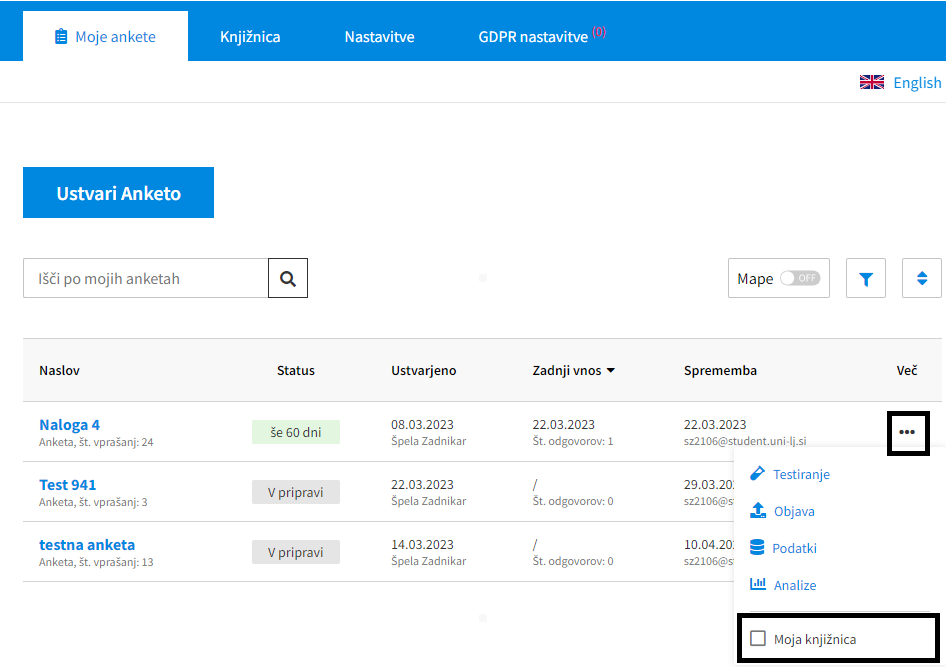This screenshot has height=667, width=946.
Task: Click the Ustvarjeno column header
Action: (424, 370)
